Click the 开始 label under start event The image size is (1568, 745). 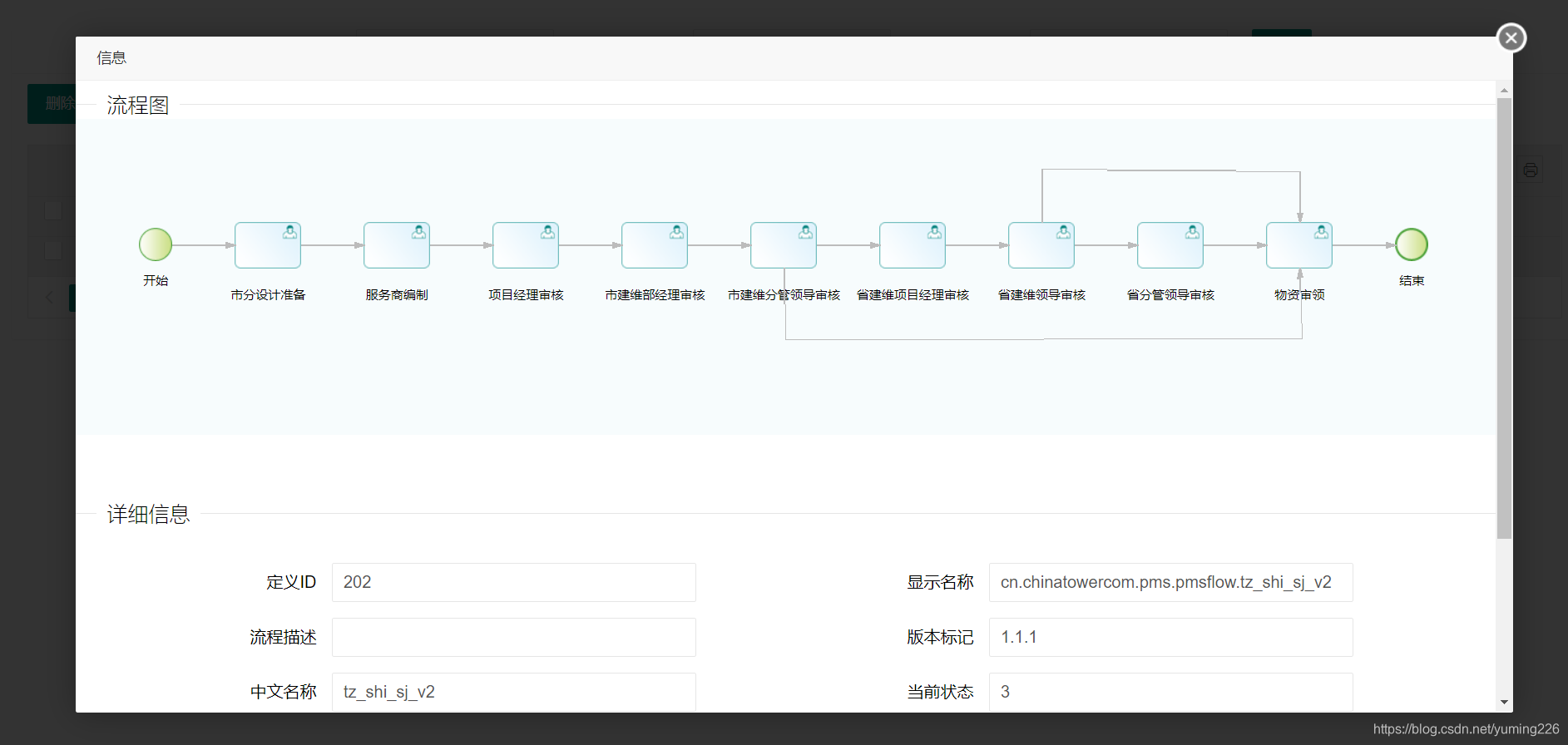coord(156,281)
